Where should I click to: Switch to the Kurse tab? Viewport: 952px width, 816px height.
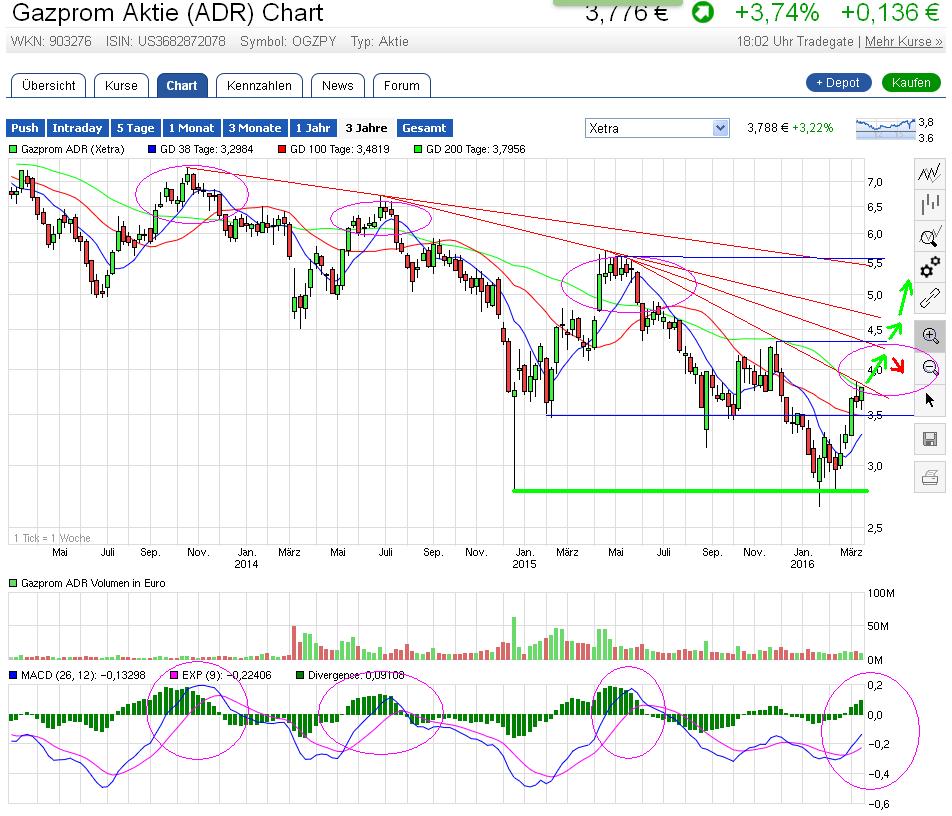pyautogui.click(x=121, y=86)
